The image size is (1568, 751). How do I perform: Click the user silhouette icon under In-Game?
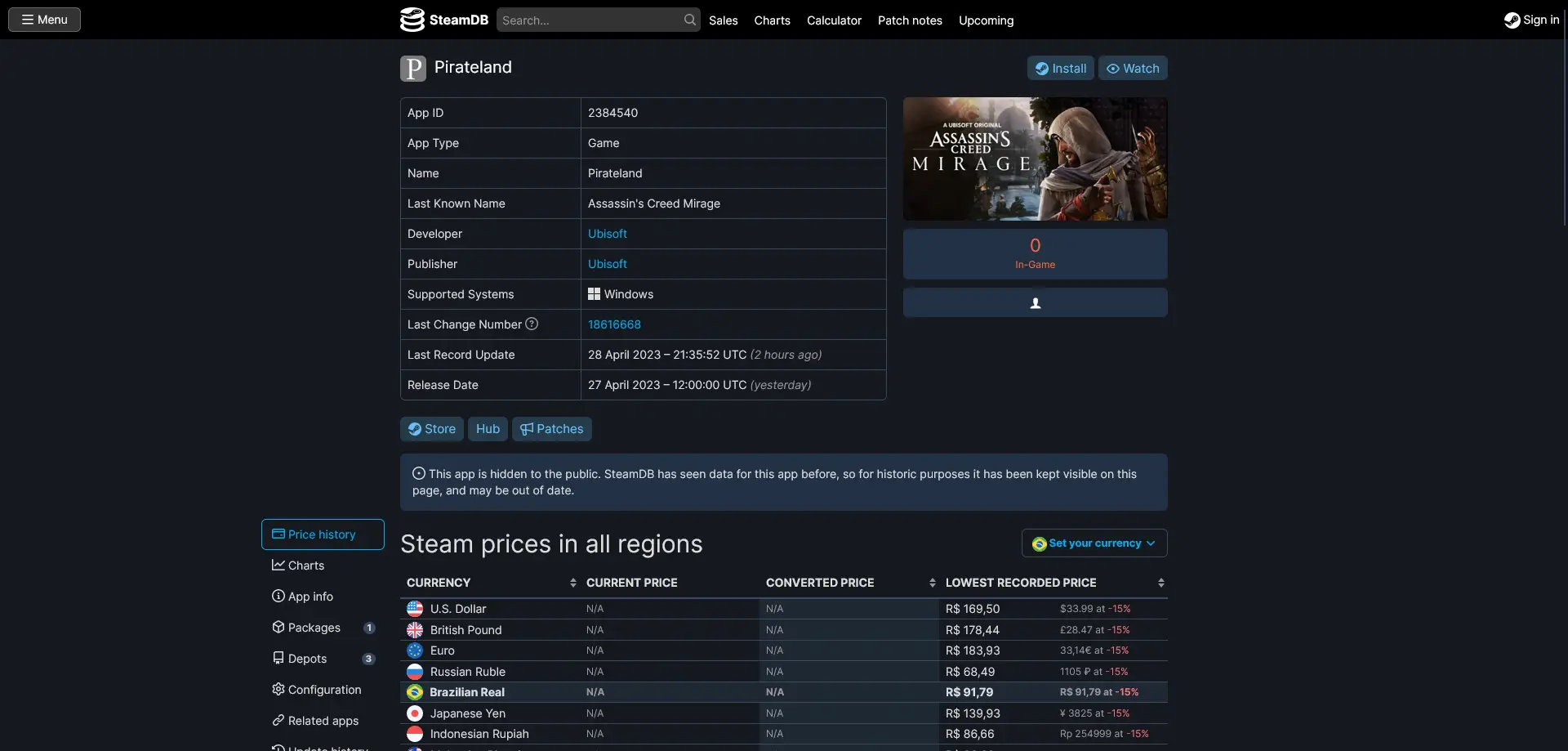coord(1035,303)
